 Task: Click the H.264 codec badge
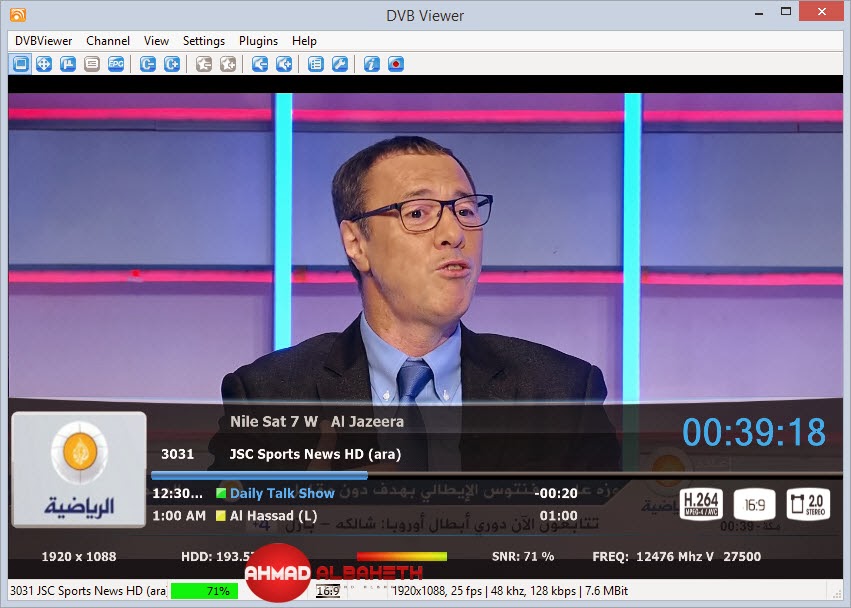(x=701, y=505)
